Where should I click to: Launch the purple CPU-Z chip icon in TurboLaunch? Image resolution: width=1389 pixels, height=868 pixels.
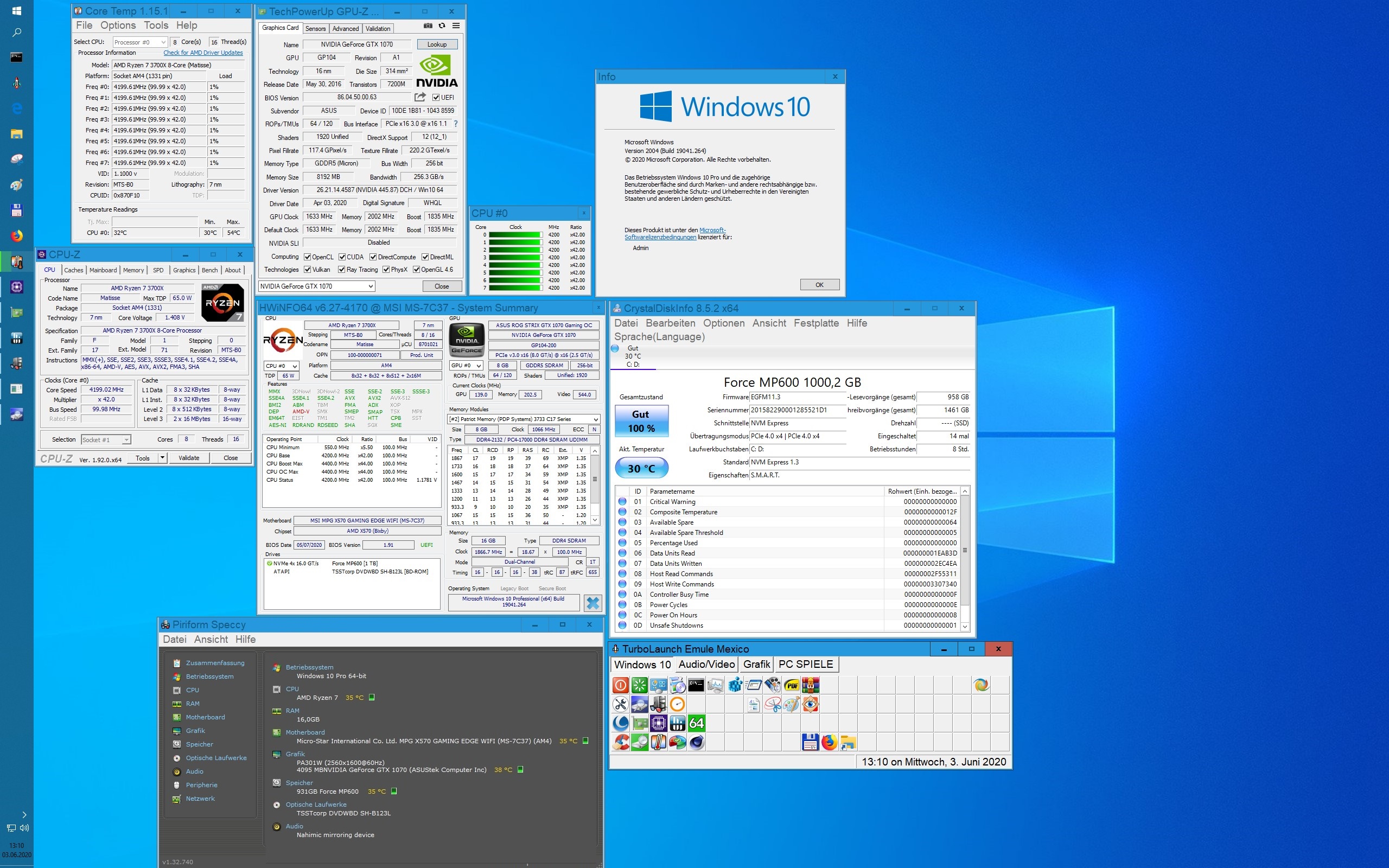click(658, 723)
